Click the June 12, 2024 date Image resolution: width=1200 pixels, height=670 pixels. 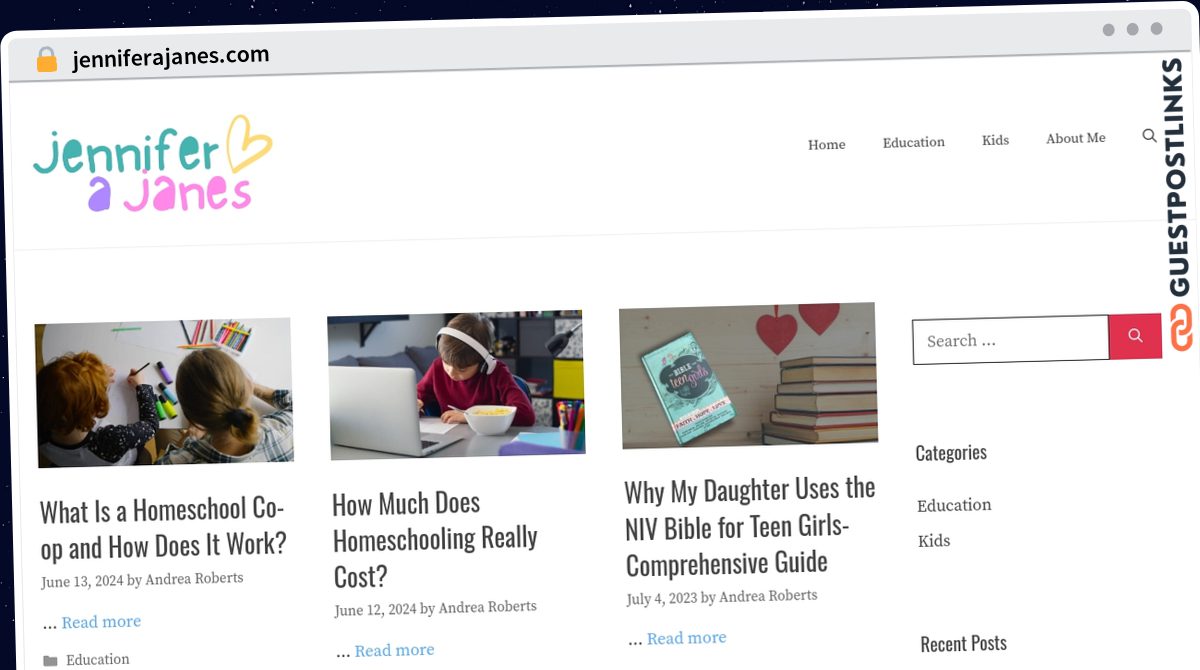click(375, 609)
